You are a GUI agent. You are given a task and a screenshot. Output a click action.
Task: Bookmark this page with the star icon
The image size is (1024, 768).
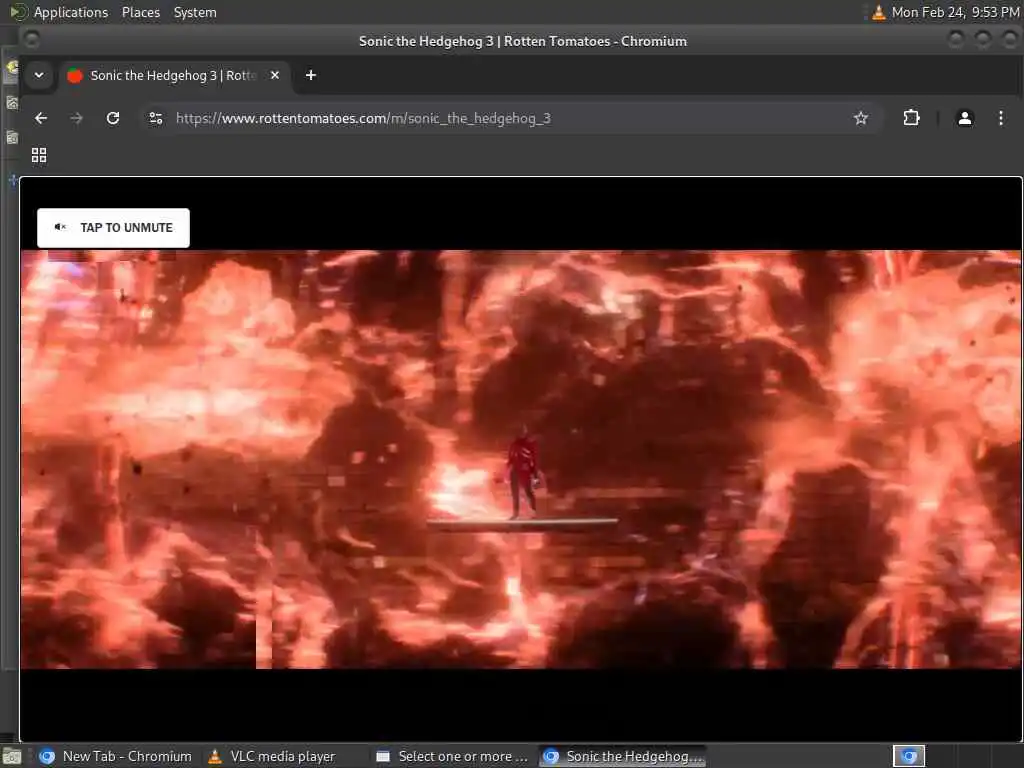click(x=861, y=118)
